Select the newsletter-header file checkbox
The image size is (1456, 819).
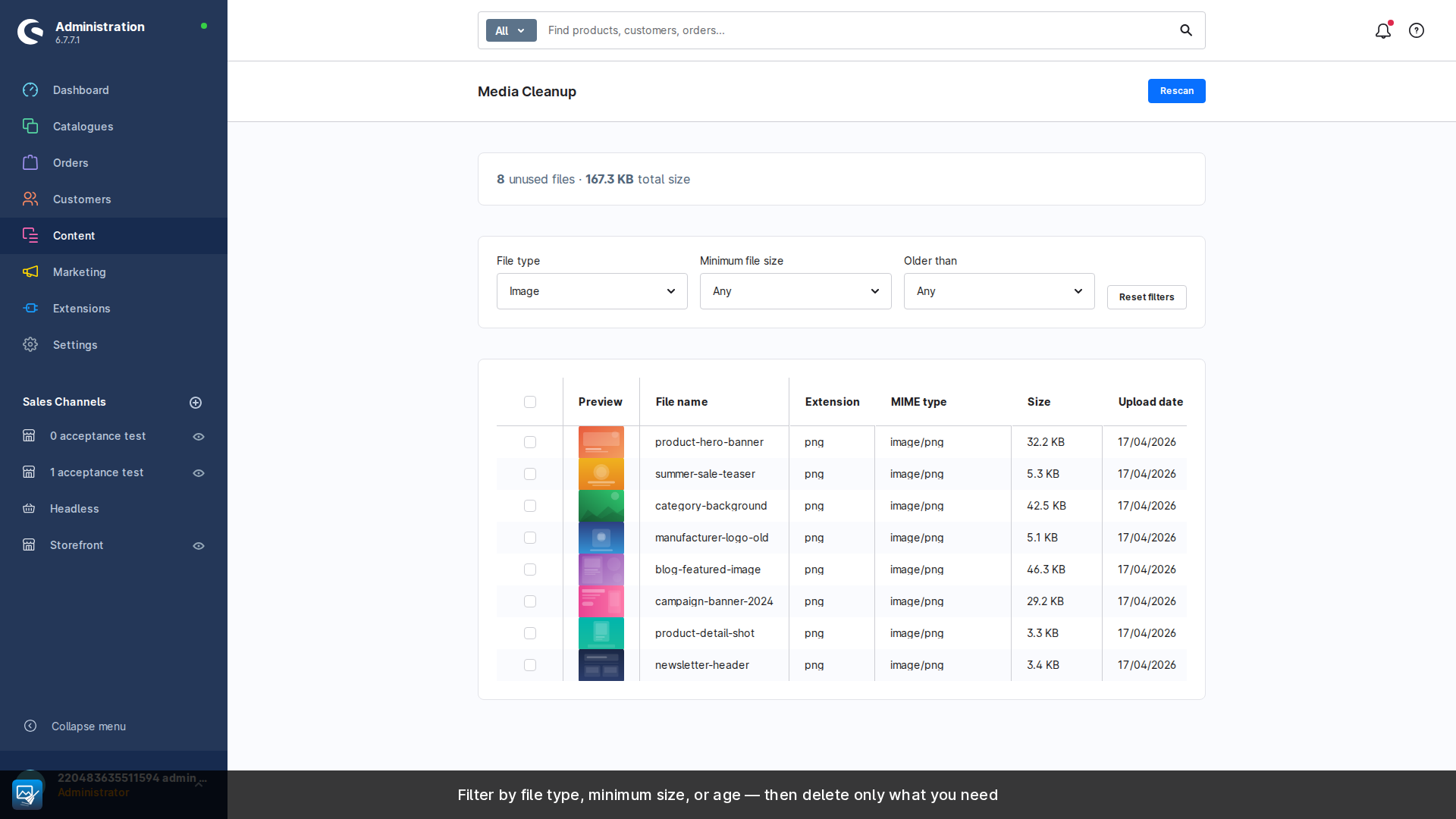(x=530, y=665)
